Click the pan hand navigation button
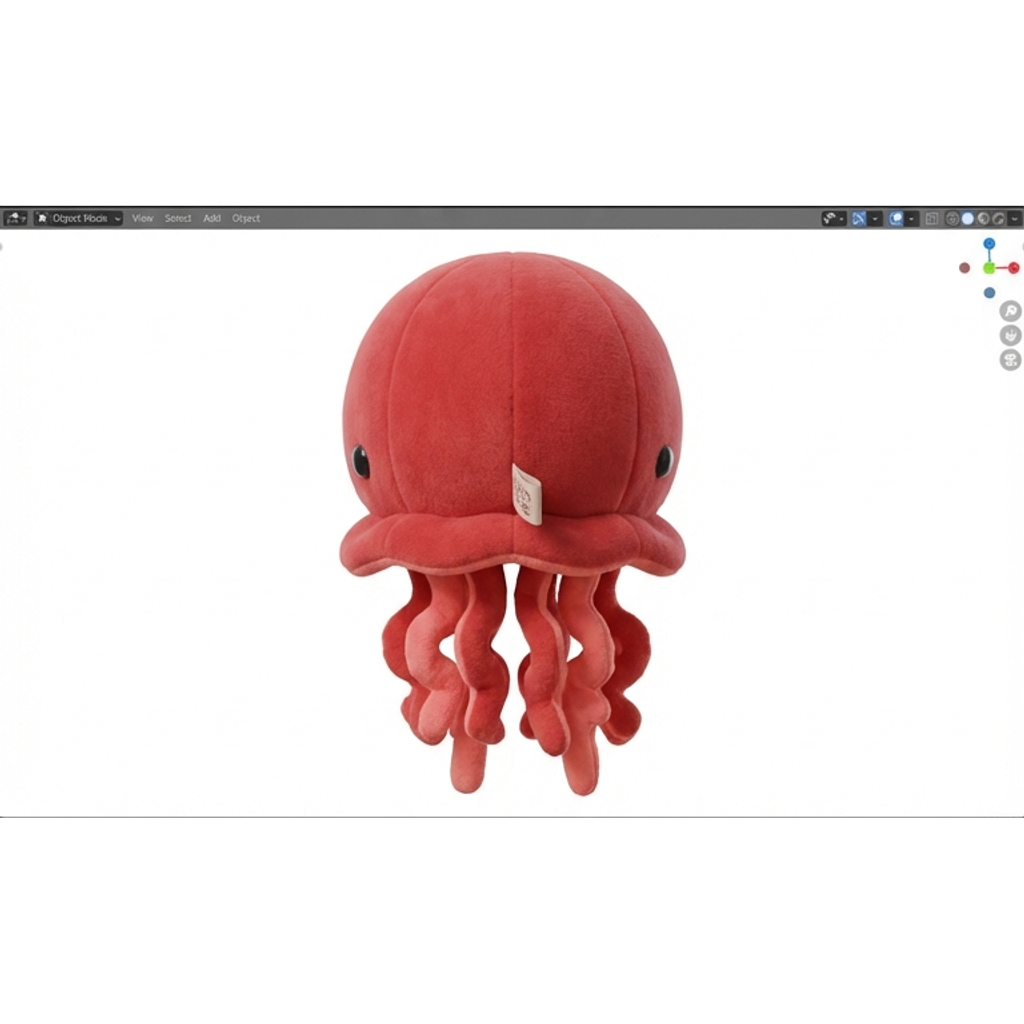Viewport: 1024px width, 1024px height. (1010, 335)
